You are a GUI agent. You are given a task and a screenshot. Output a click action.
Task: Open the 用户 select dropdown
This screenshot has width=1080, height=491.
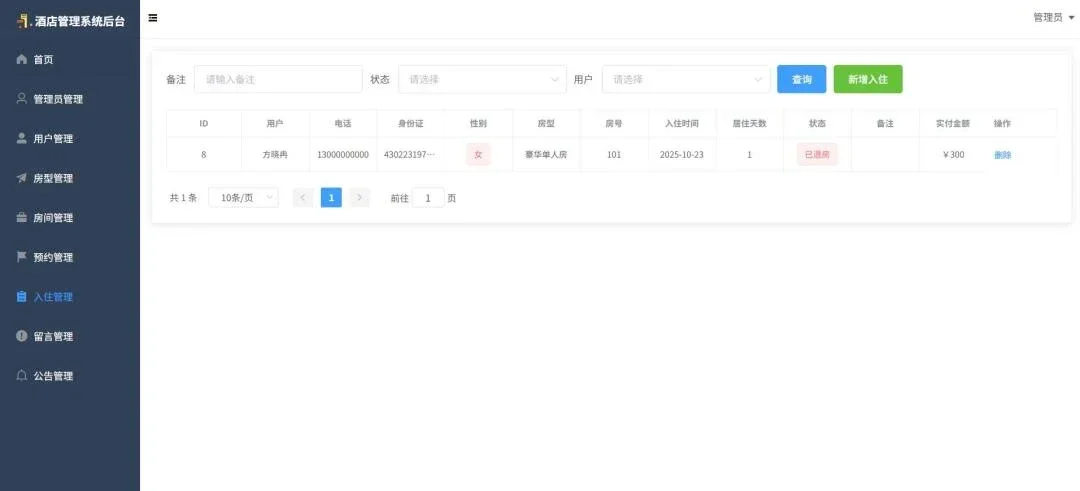[x=686, y=79]
